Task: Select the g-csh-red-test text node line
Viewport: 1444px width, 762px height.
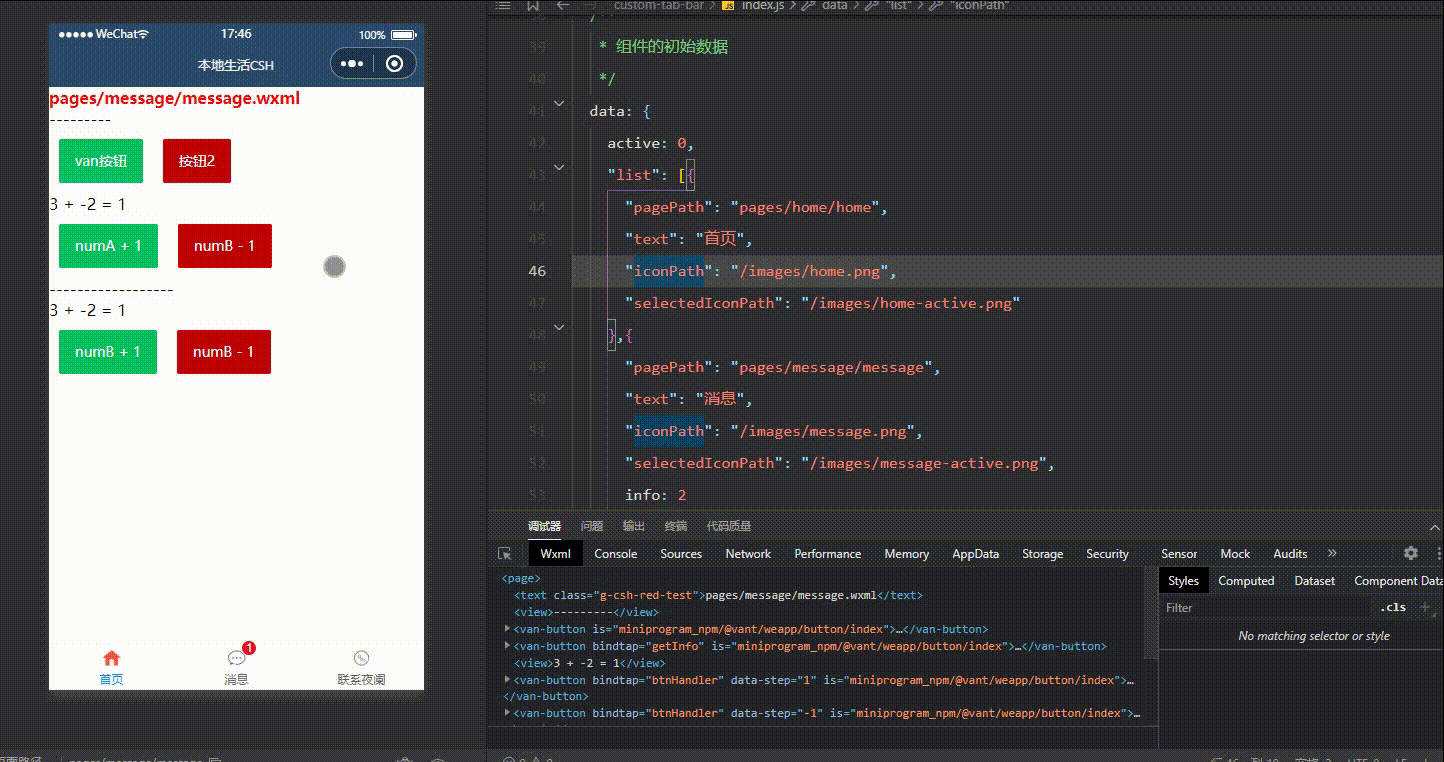Action: 718,595
